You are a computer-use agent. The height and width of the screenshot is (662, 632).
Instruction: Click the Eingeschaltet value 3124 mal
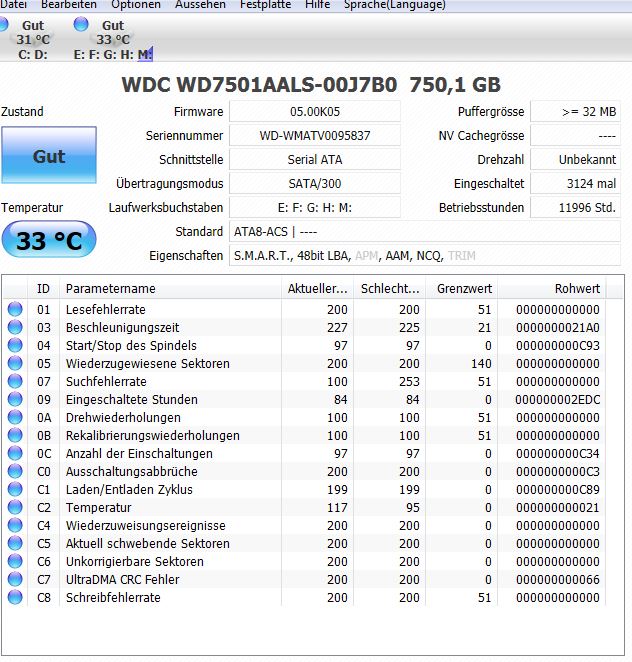click(x=575, y=184)
